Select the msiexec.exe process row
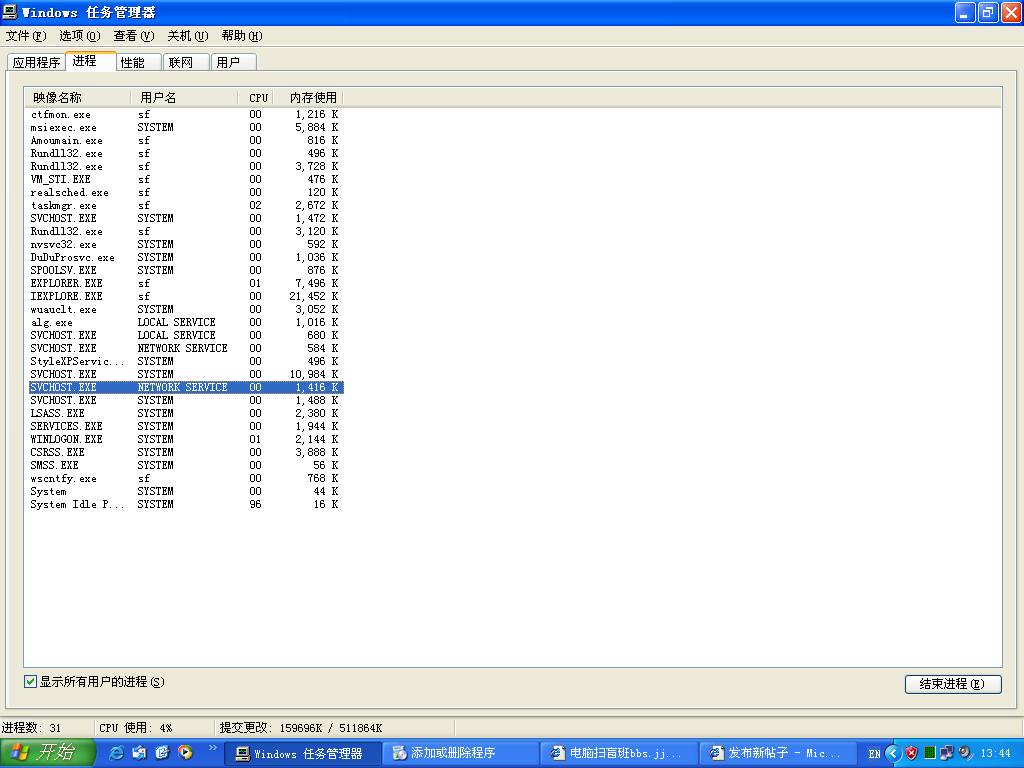 pyautogui.click(x=185, y=127)
